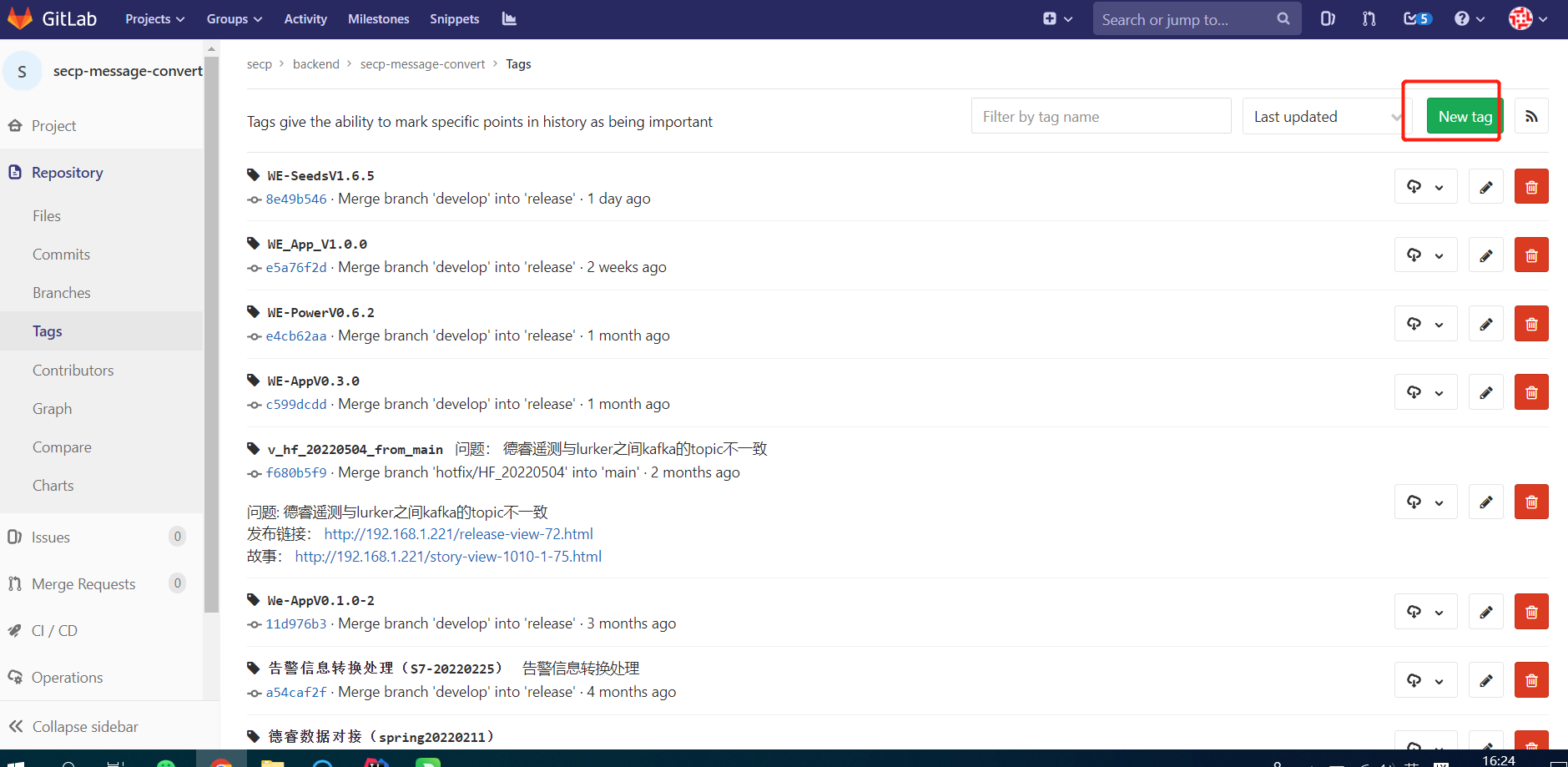Delete the WE_App_V1.0.0 tag
The width and height of the screenshot is (1568, 767).
pyautogui.click(x=1531, y=255)
